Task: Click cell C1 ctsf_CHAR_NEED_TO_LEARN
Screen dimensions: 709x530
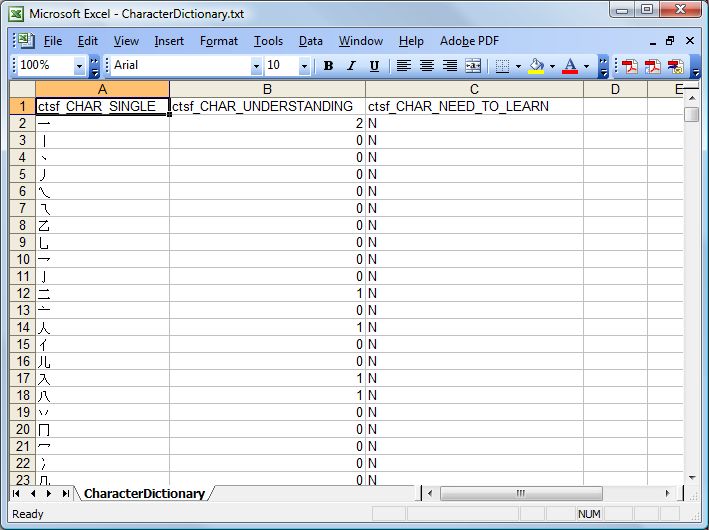Action: [x=474, y=106]
